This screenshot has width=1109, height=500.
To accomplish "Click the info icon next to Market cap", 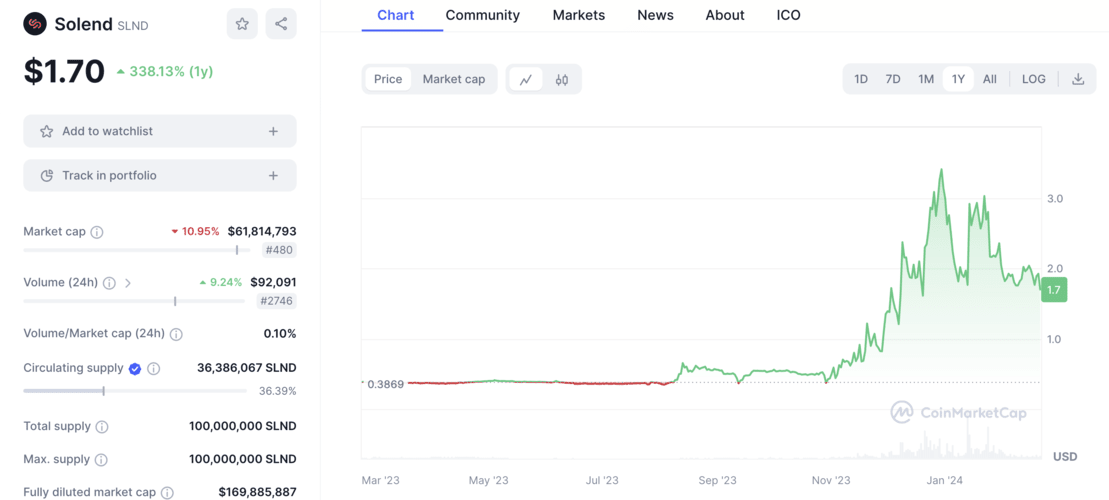I will [x=97, y=232].
